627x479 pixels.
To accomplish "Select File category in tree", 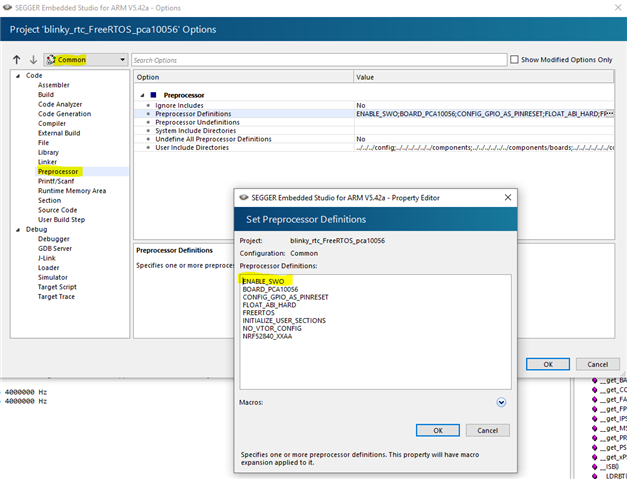I will pos(43,143).
